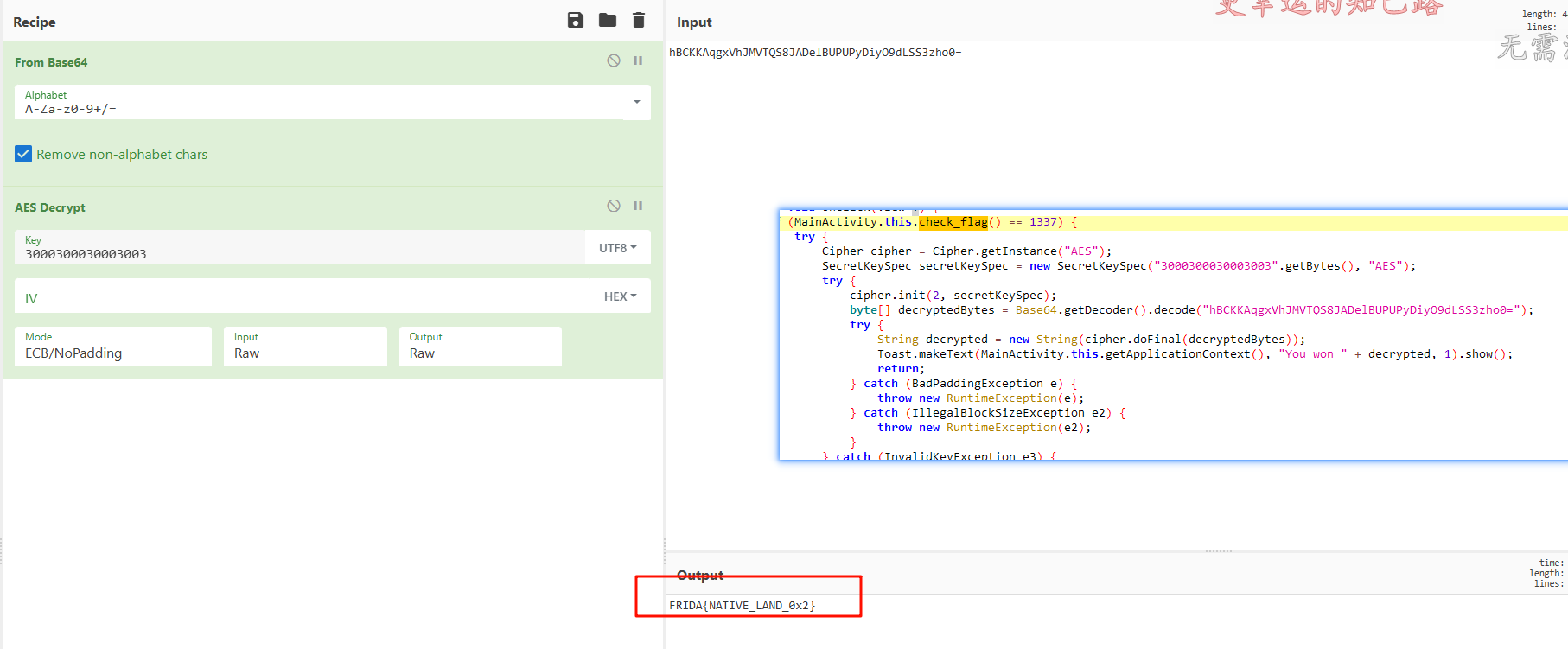Click the Base64 string in Input pane
Screen dimensions: 1568x649
coord(814,53)
